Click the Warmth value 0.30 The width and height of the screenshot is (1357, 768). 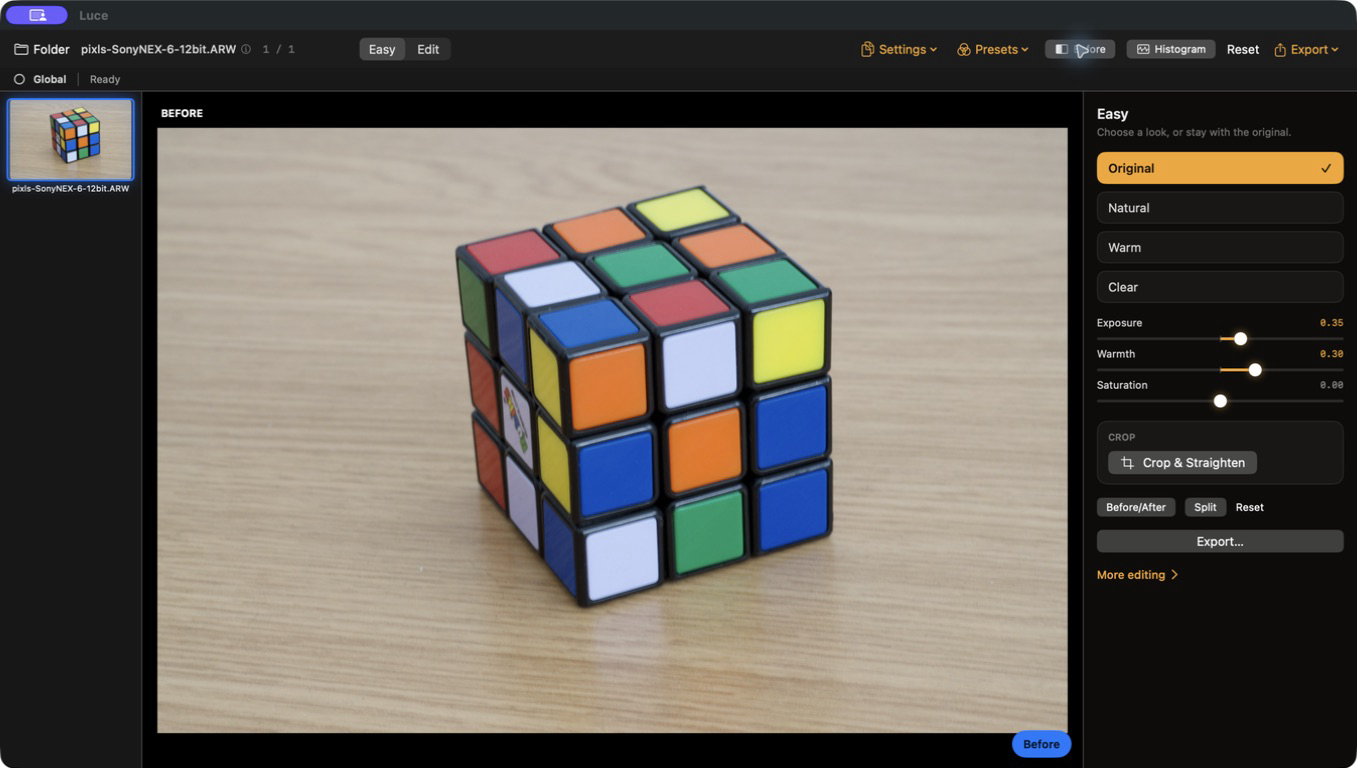(1331, 354)
